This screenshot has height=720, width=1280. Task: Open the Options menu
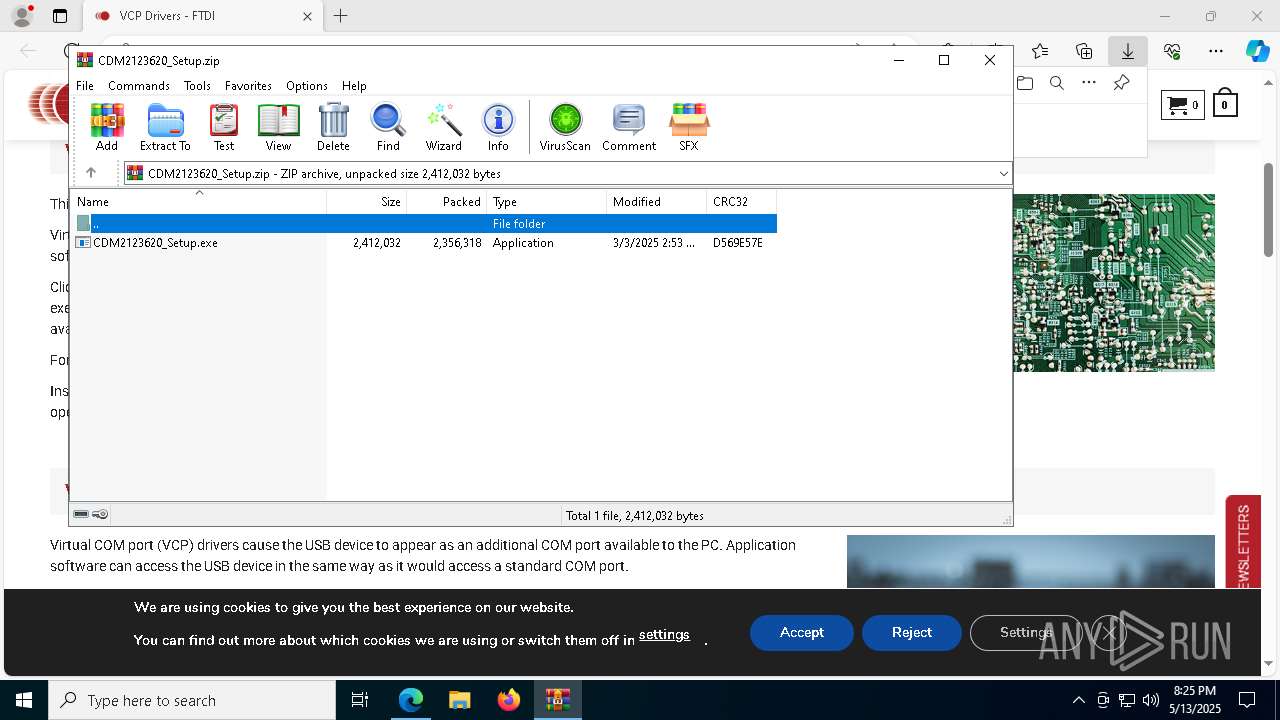[307, 86]
